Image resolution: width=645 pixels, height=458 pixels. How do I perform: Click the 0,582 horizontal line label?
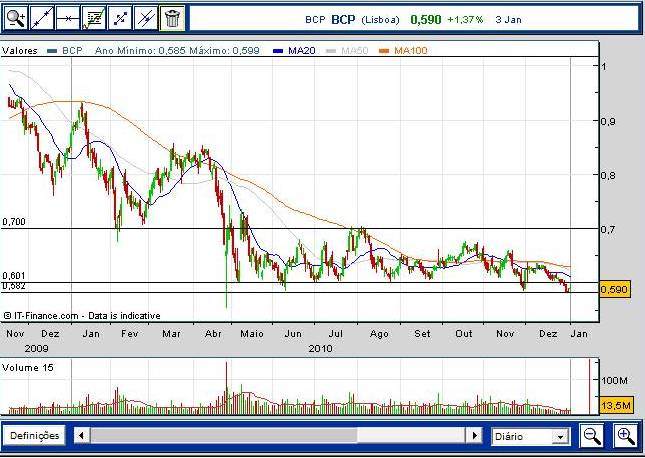click(x=14, y=286)
